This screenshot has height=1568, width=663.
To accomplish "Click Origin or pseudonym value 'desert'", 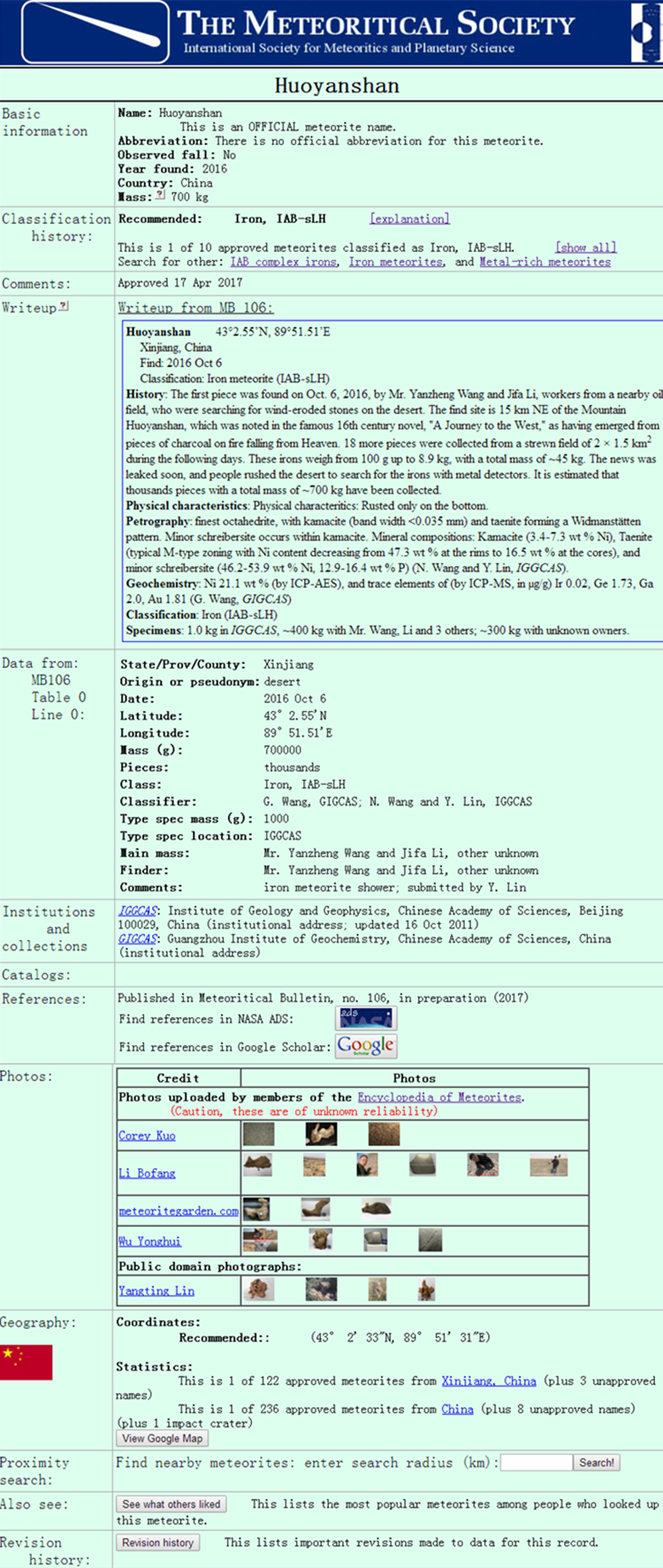I will [x=282, y=682].
